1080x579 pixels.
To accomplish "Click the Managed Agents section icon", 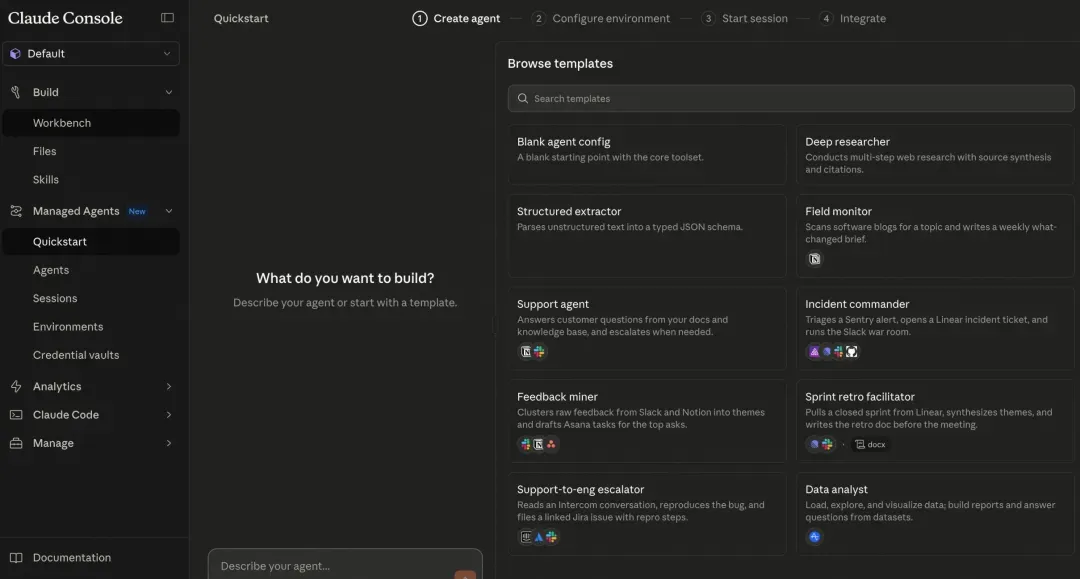I will tap(16, 211).
